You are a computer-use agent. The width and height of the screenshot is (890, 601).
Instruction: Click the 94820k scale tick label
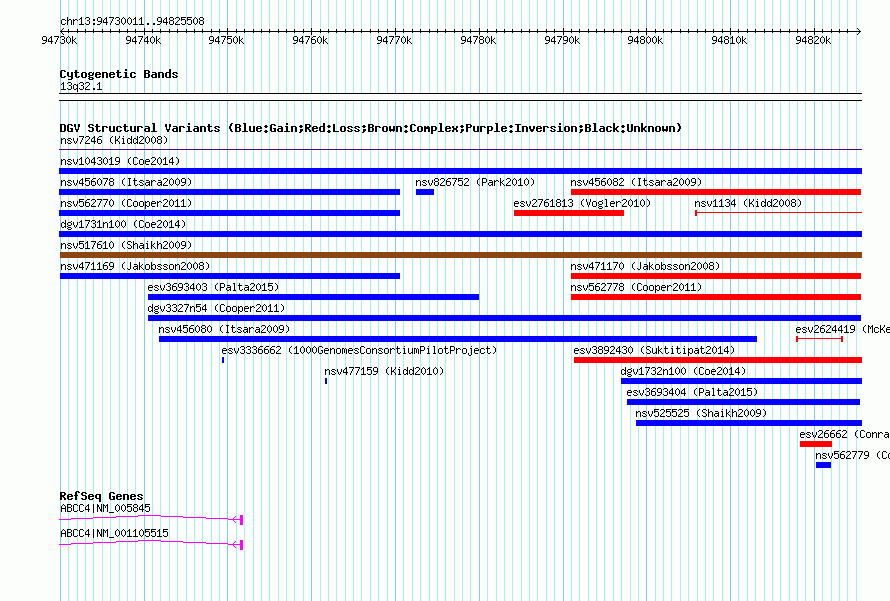pos(813,40)
